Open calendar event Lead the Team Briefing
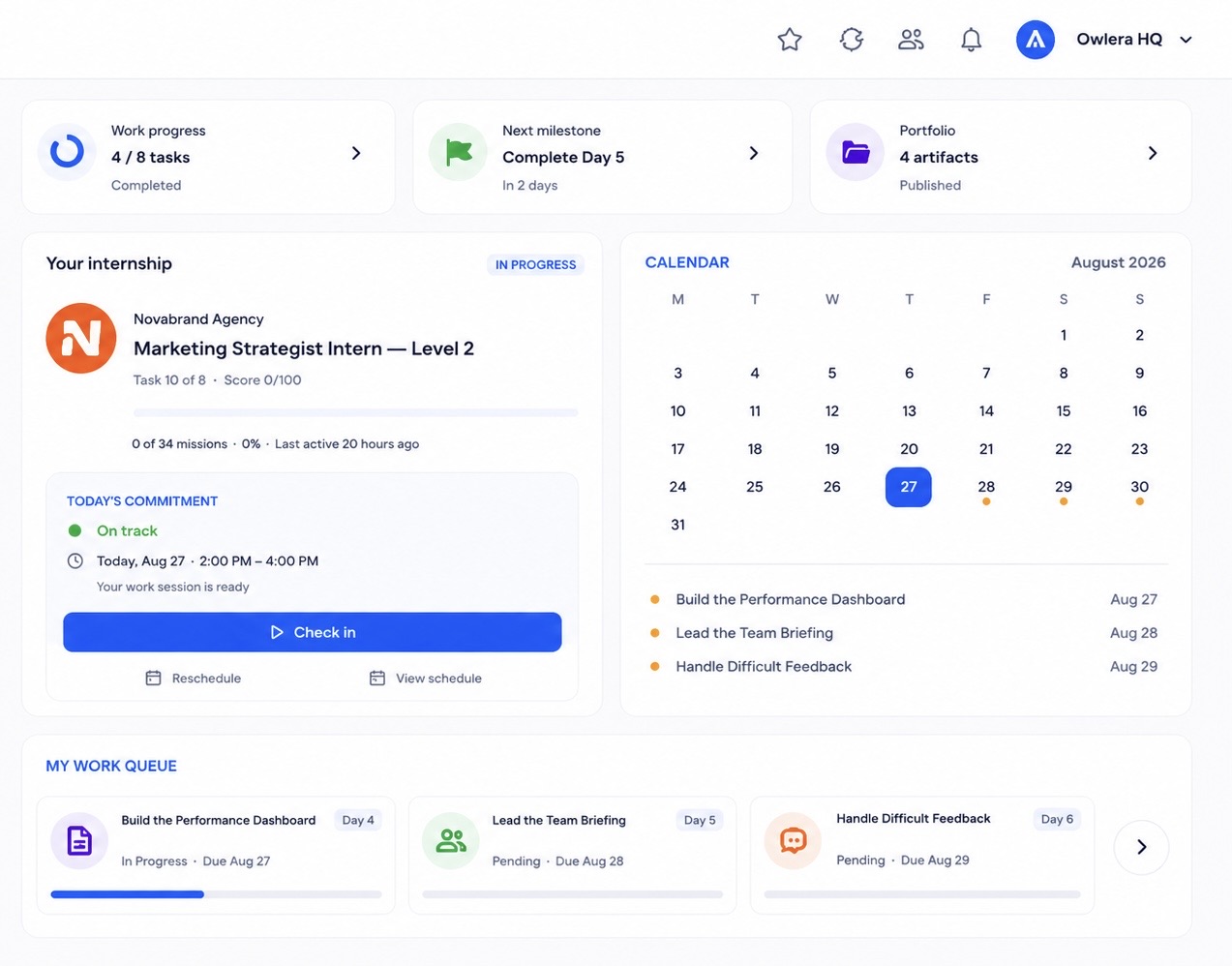 pos(754,633)
